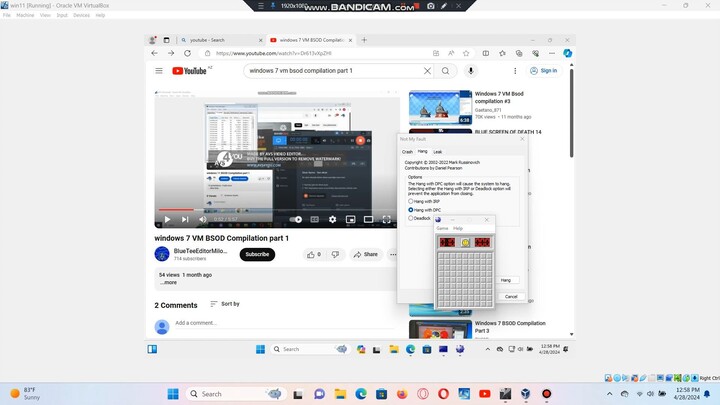Open the comments 'Sort by' dropdown
The width and height of the screenshot is (720, 405).
point(225,304)
